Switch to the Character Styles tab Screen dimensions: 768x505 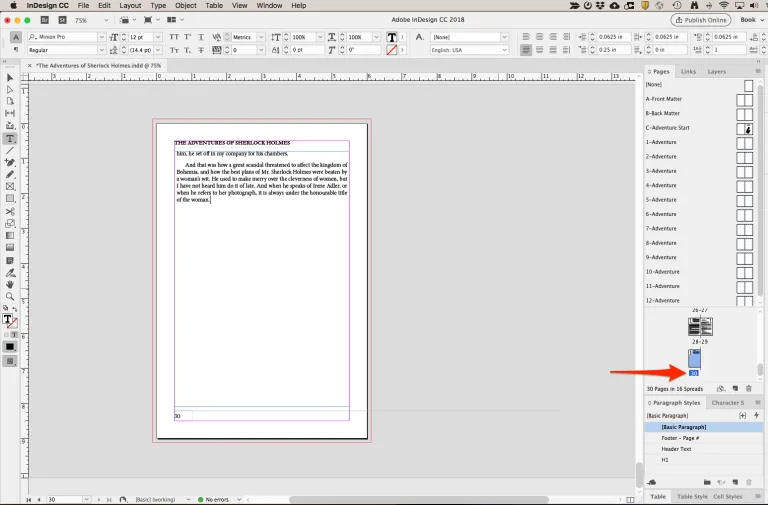tap(727, 403)
